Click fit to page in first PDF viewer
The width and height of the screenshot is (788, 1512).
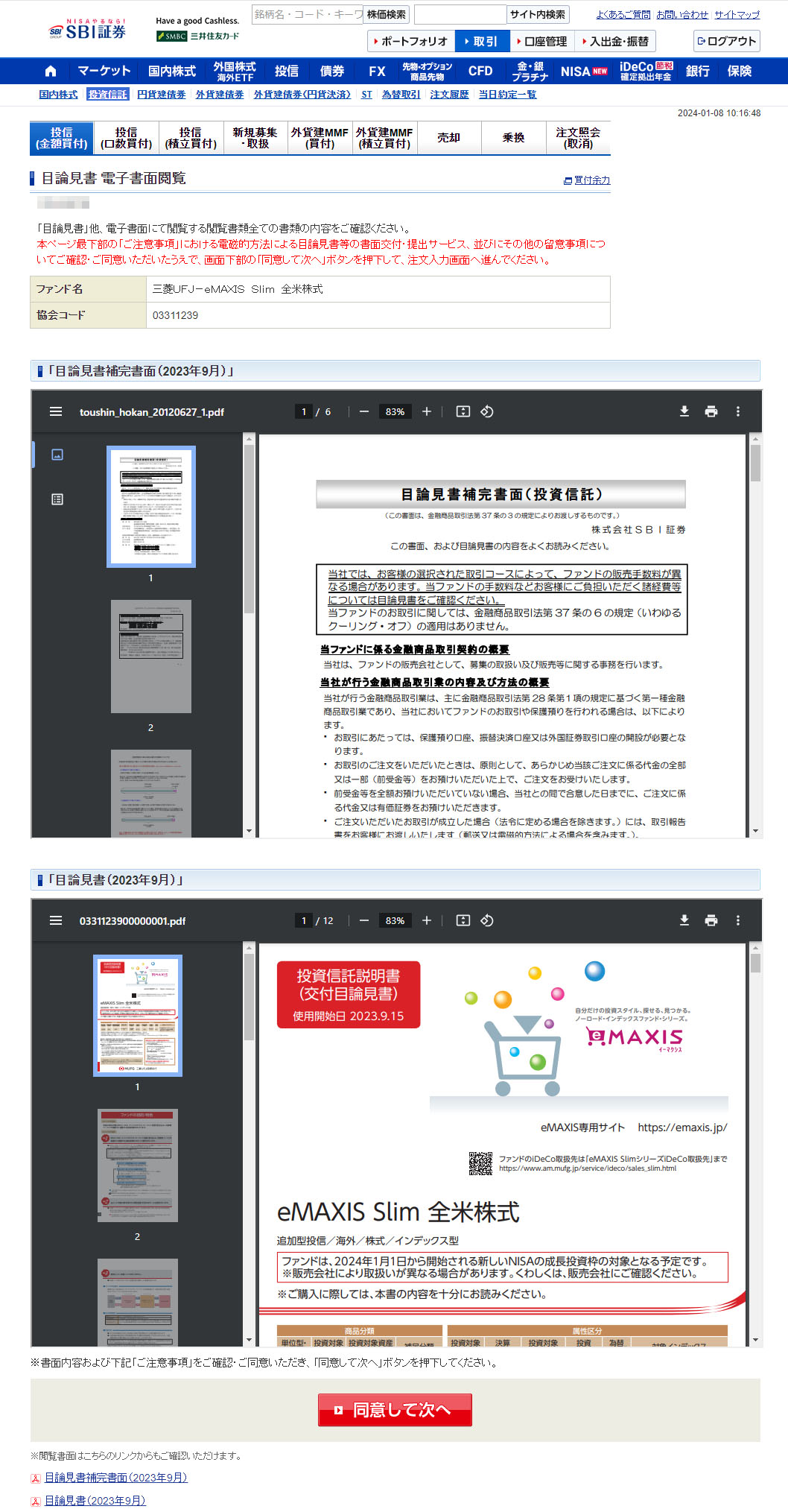pos(463,411)
